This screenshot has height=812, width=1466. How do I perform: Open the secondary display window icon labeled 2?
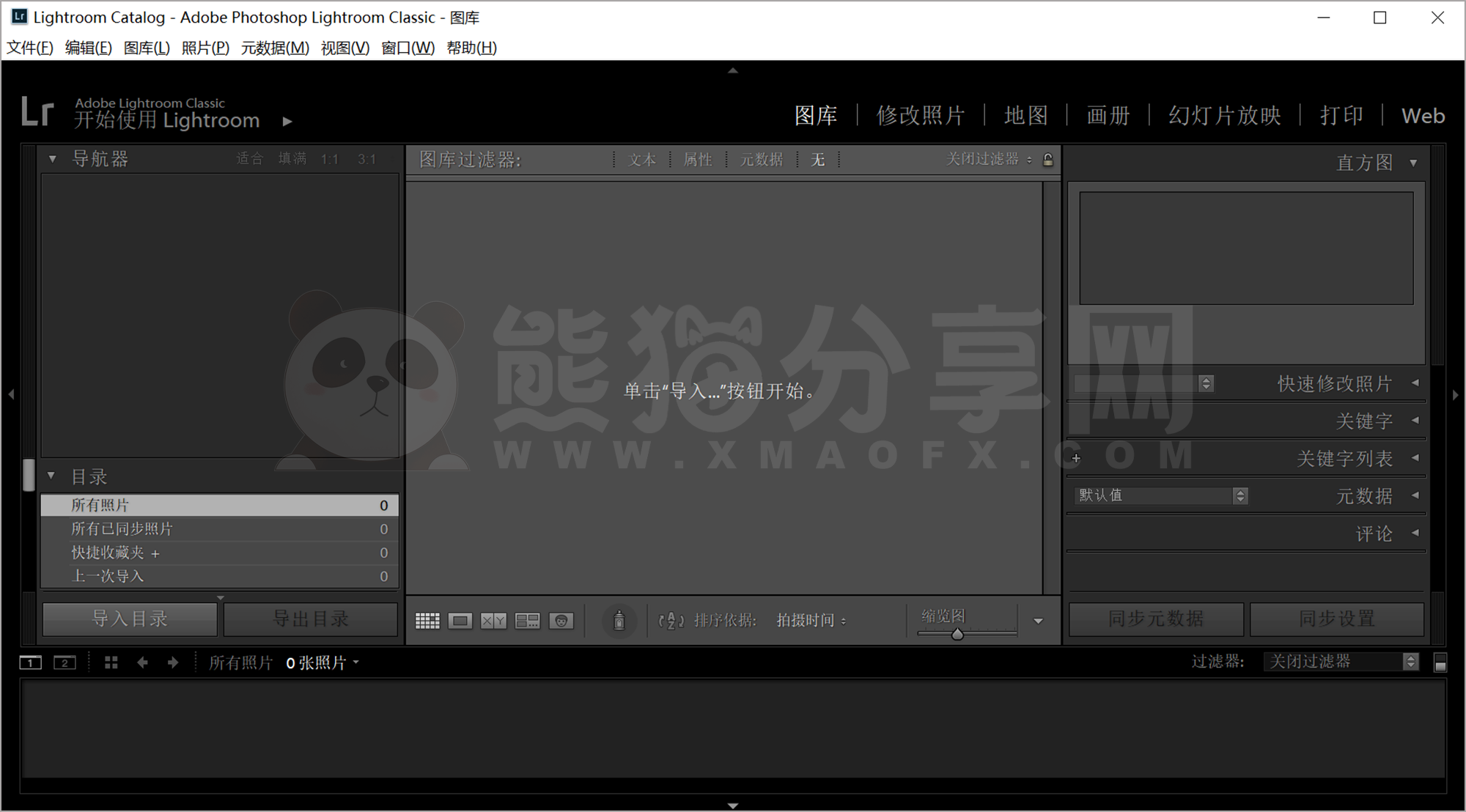tap(65, 662)
